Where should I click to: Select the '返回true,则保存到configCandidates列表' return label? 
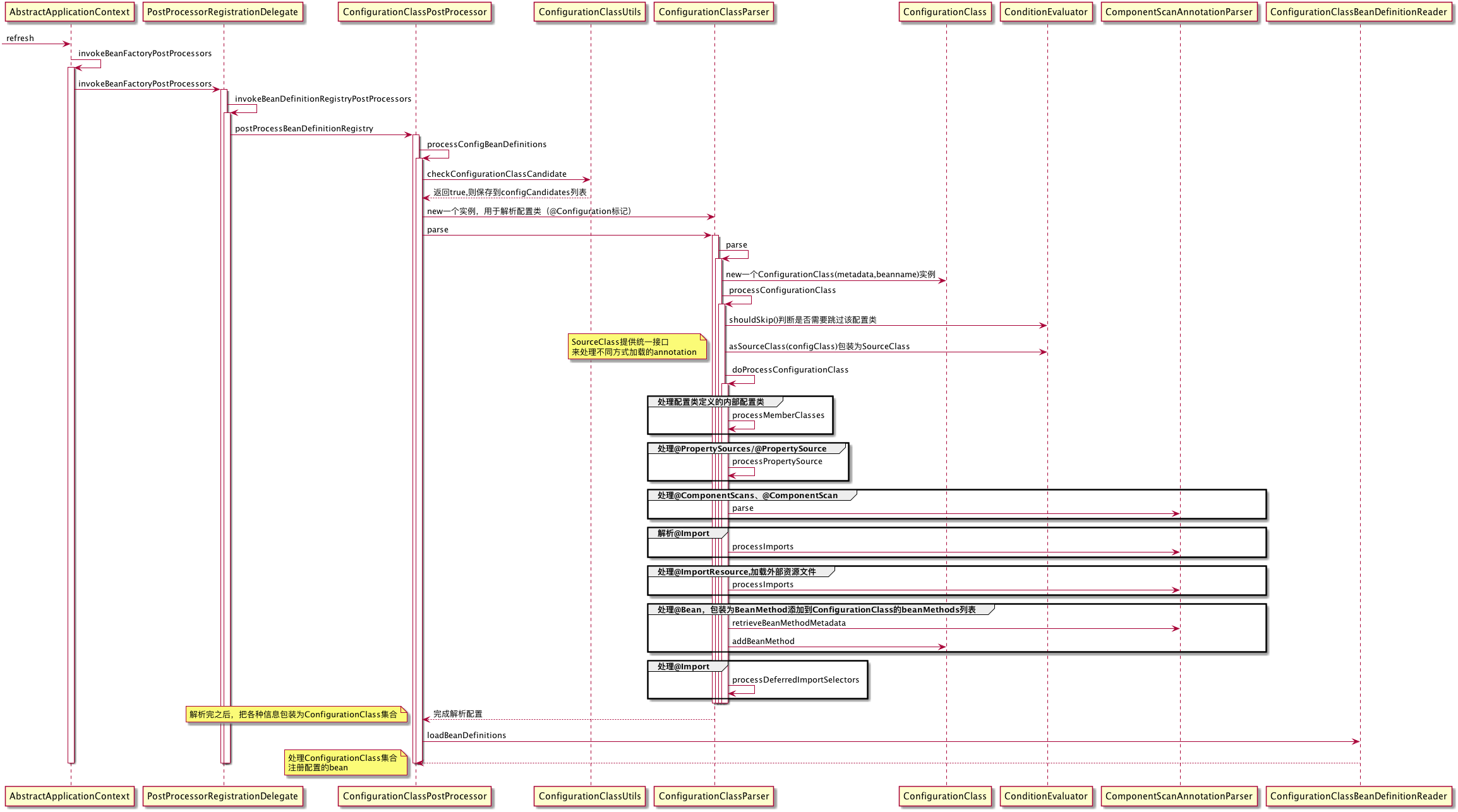tap(510, 193)
